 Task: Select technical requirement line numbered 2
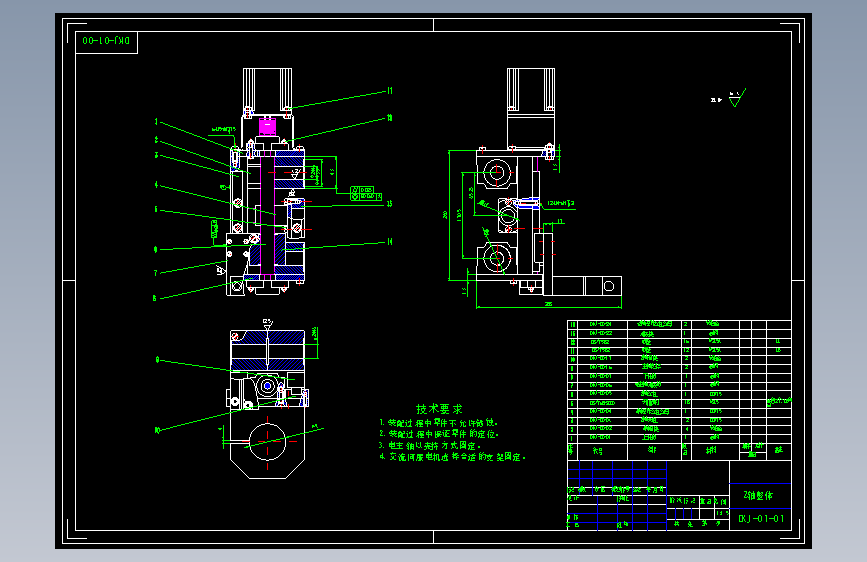tap(439, 434)
